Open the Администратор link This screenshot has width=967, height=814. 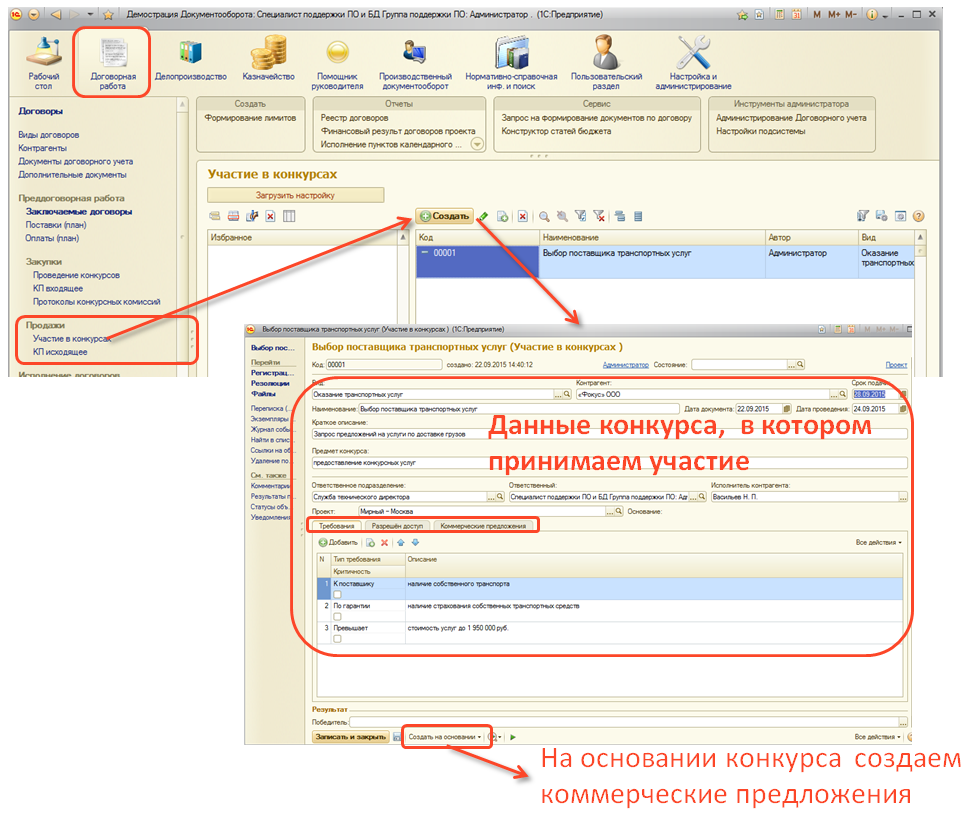click(626, 365)
